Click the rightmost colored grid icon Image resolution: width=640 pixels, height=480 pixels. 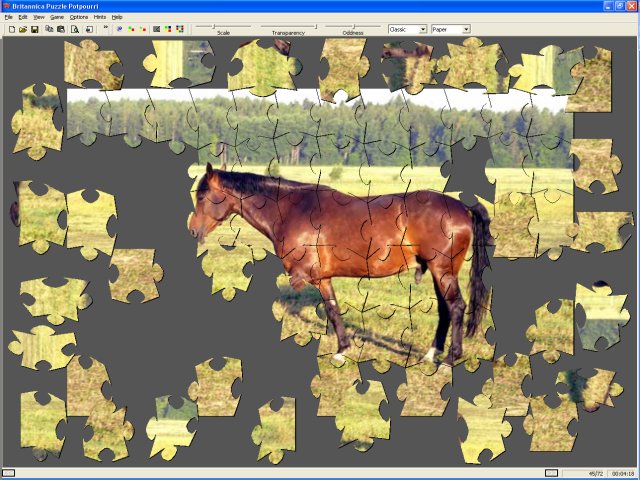(179, 29)
